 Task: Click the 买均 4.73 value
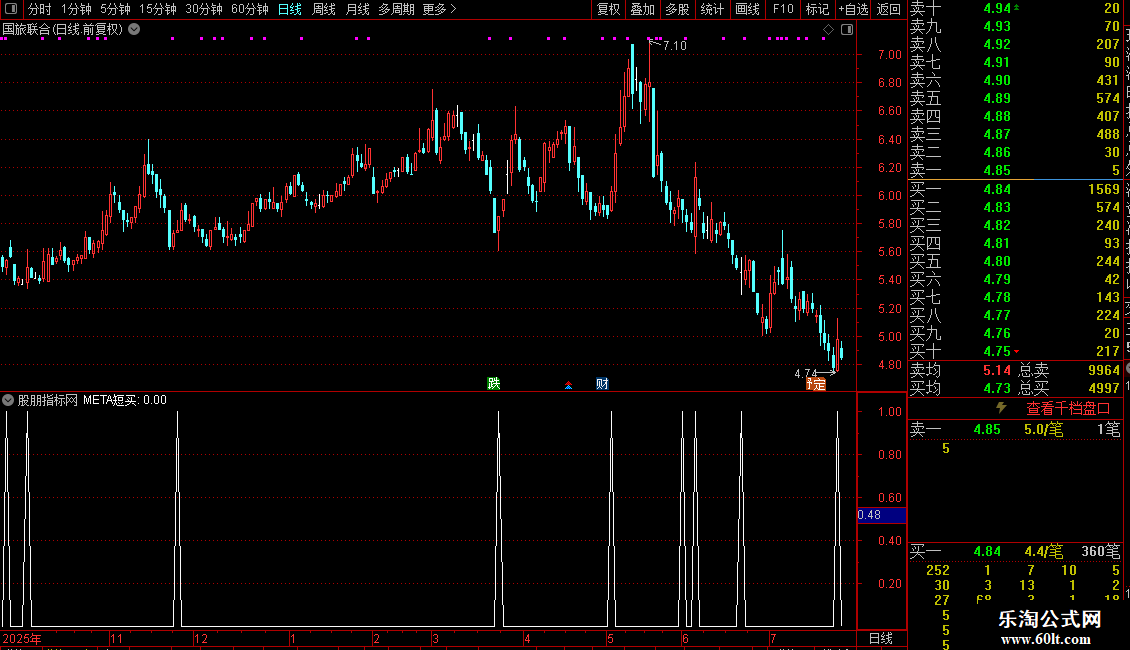(x=997, y=388)
